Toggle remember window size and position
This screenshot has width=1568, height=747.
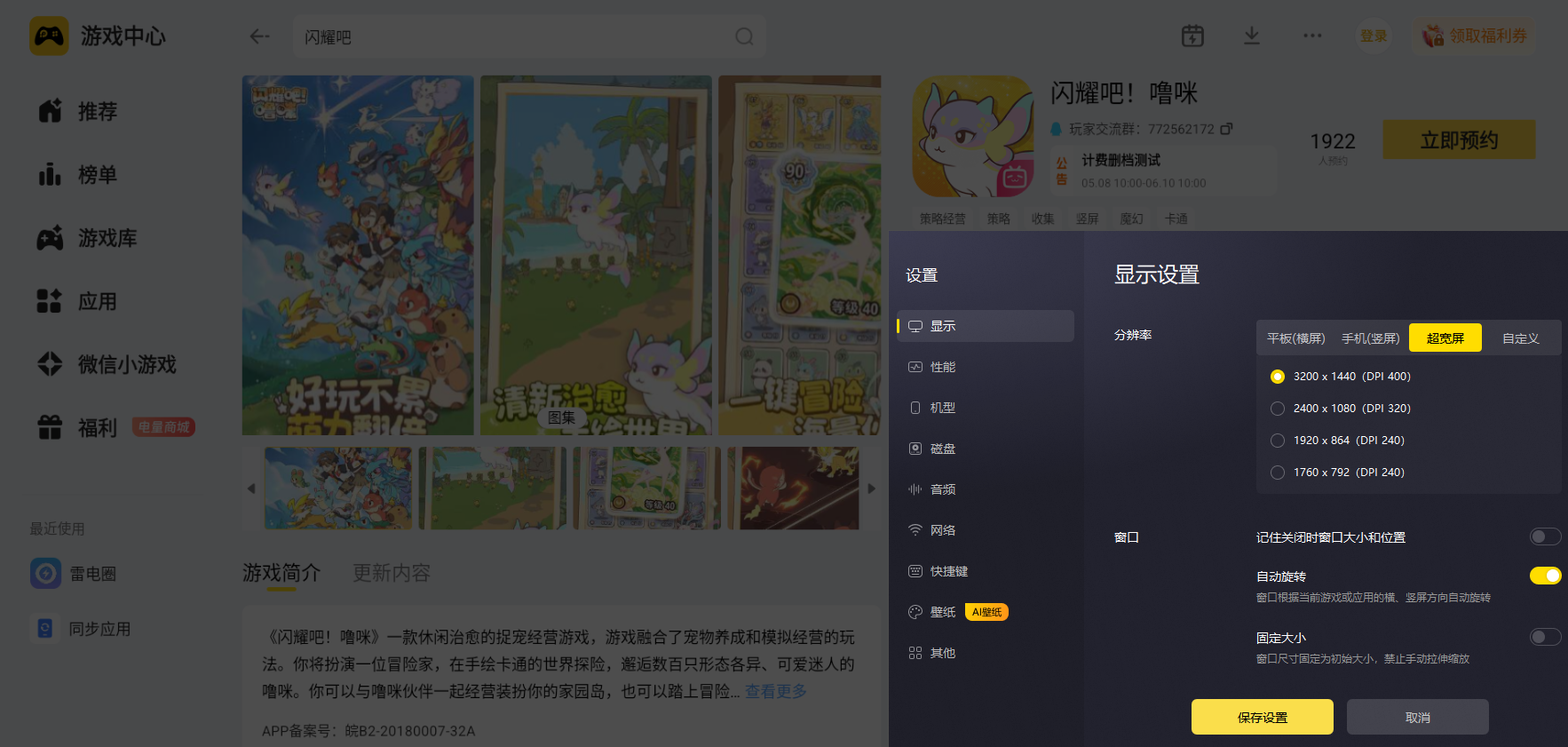(1545, 536)
